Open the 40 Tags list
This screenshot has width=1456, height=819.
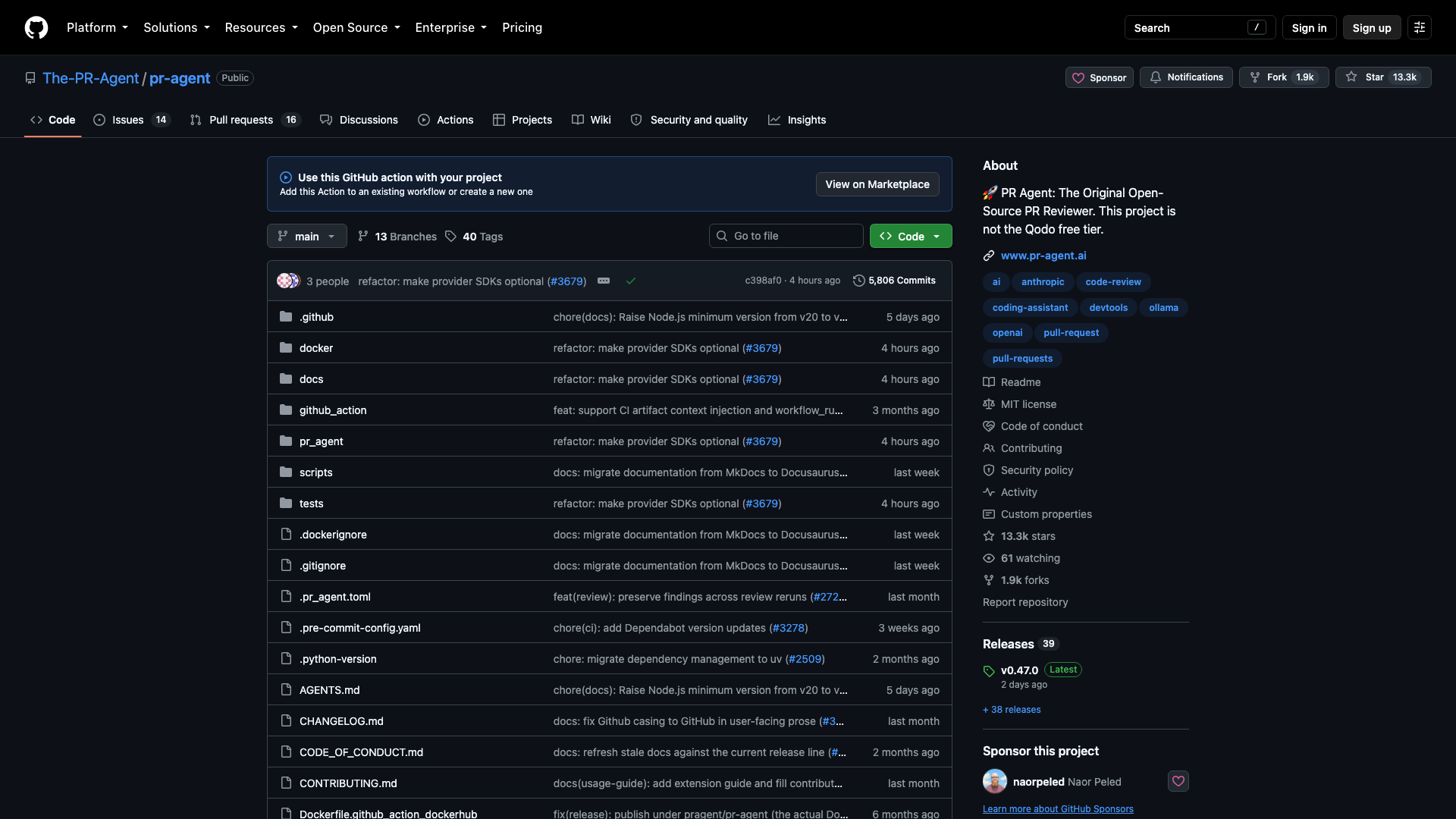click(x=474, y=237)
